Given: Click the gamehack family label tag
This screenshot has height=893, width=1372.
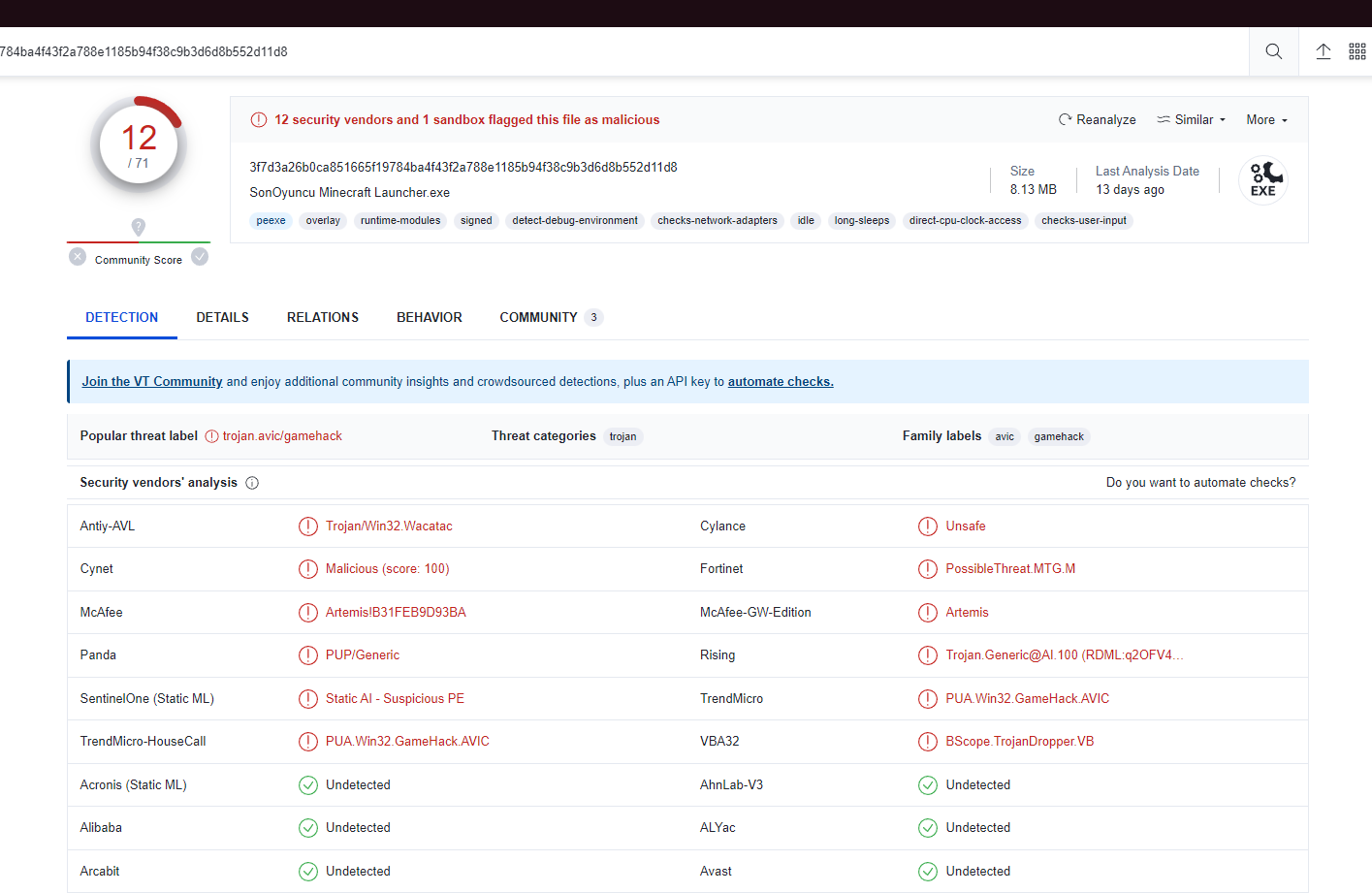Looking at the screenshot, I should (x=1059, y=437).
